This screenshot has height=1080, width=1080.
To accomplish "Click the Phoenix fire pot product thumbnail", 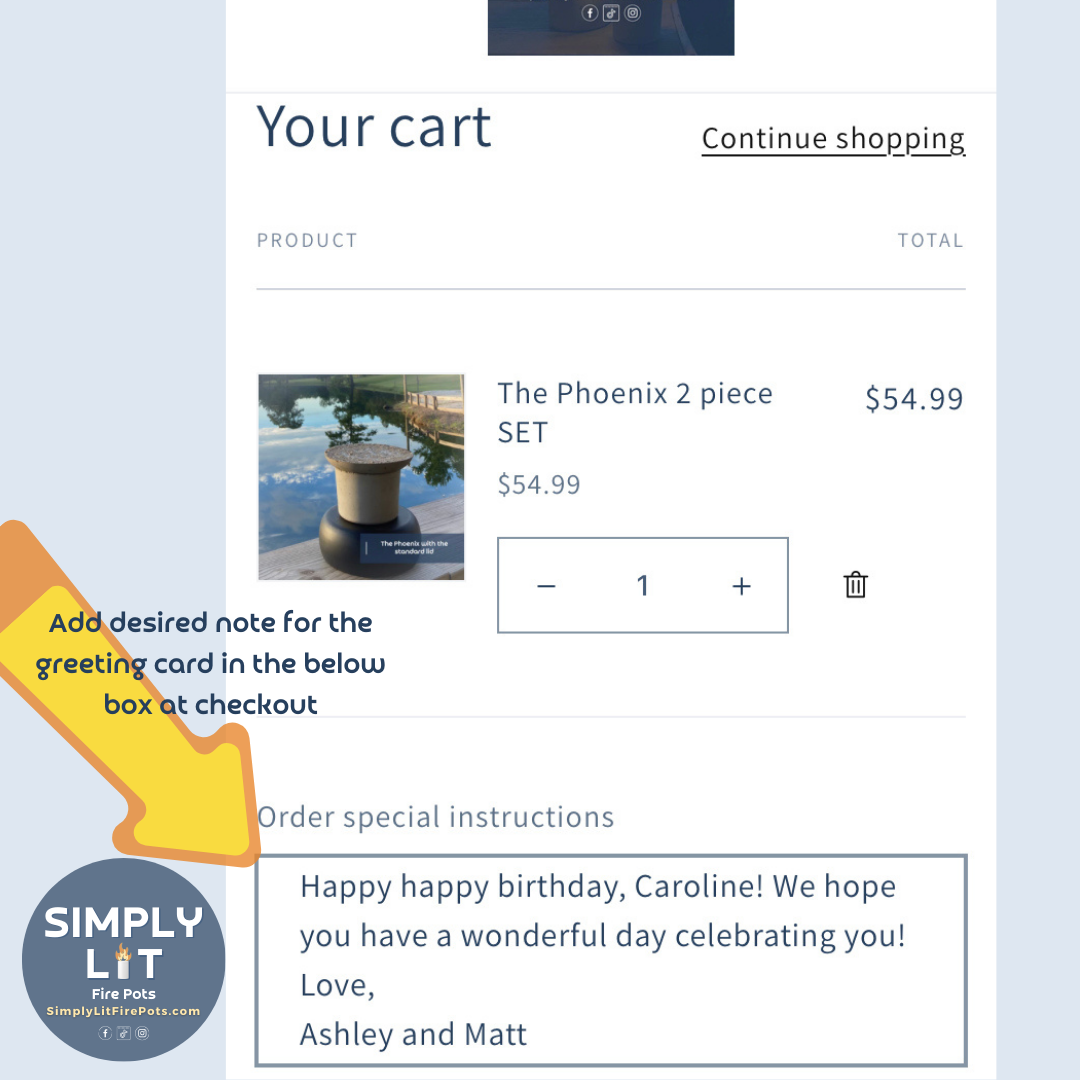I will point(361,477).
